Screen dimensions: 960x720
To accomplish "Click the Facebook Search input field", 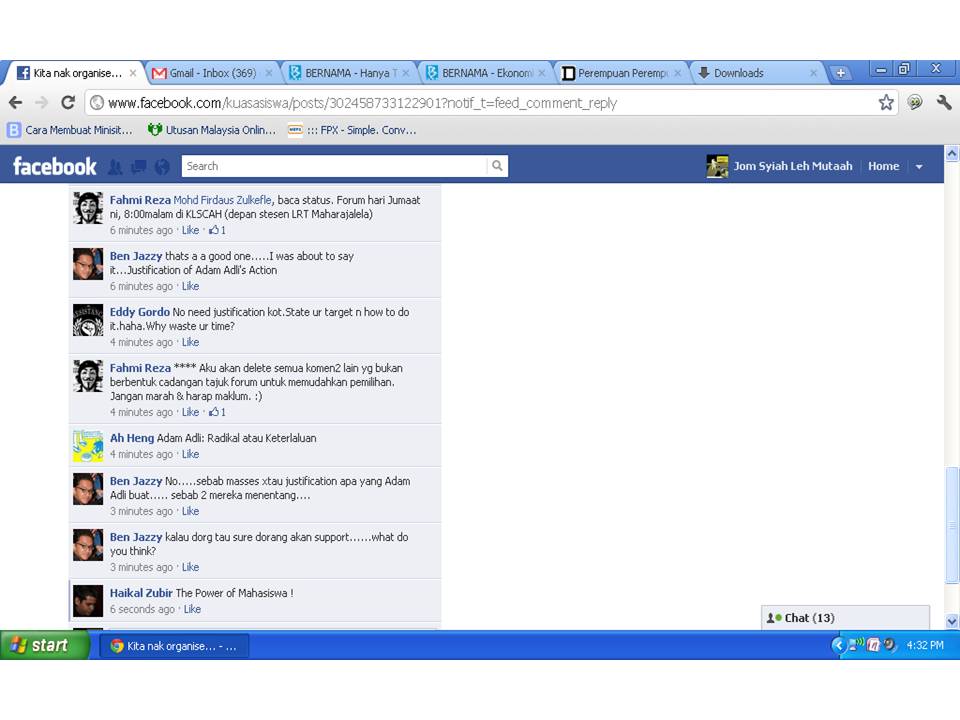I will coord(335,166).
